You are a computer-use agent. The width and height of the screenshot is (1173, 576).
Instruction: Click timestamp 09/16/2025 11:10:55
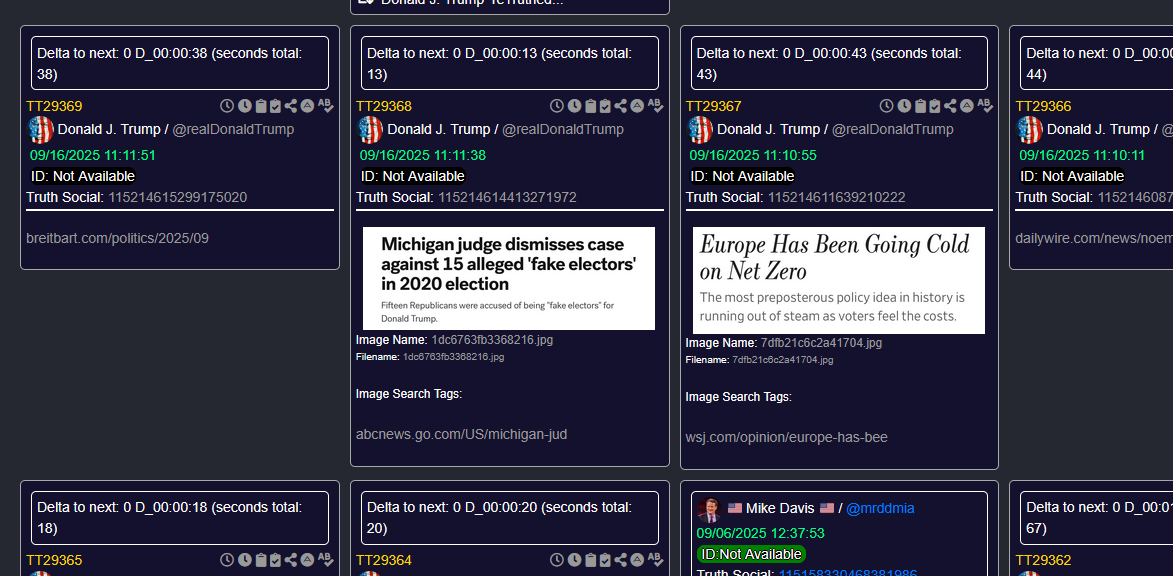click(753, 156)
